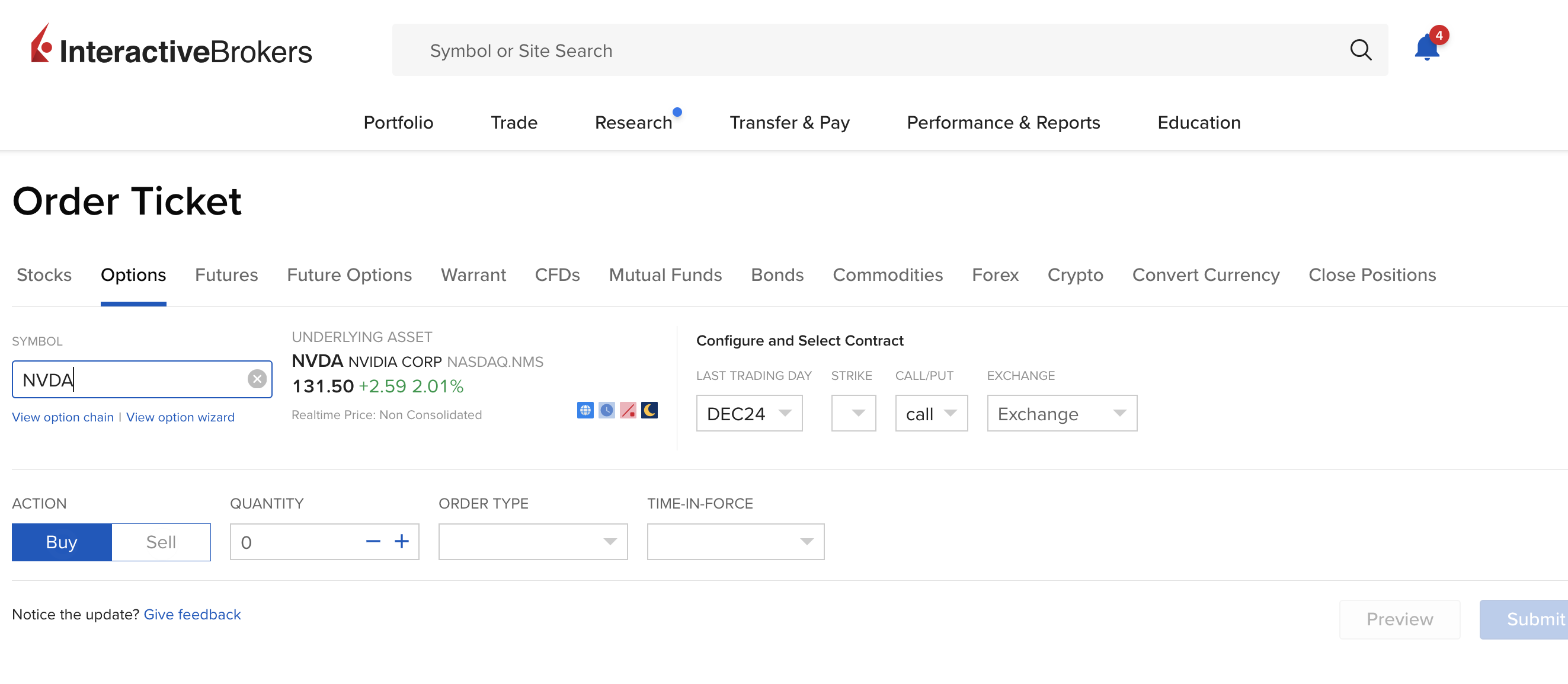Click the Interactive Brokers logo
Screen dimensions: 1568x684
[172, 46]
